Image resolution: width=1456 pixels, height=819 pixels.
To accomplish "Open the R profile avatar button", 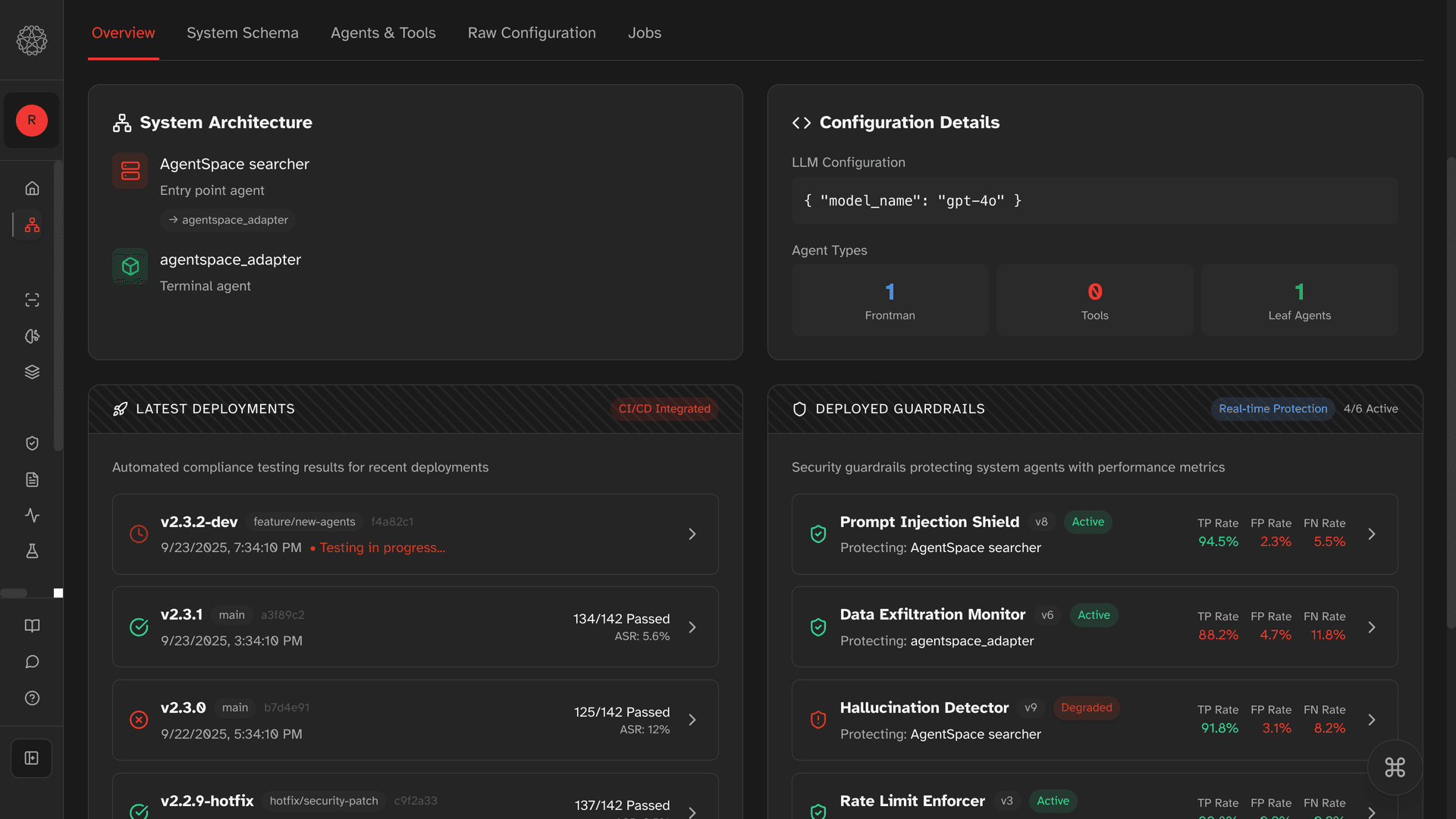I will [31, 121].
